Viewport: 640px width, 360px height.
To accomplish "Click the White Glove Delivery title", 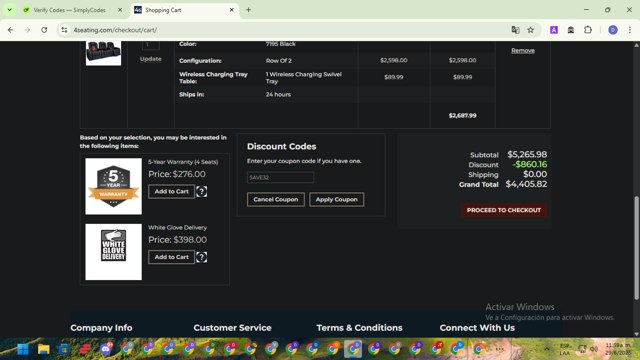I will pyautogui.click(x=177, y=228).
